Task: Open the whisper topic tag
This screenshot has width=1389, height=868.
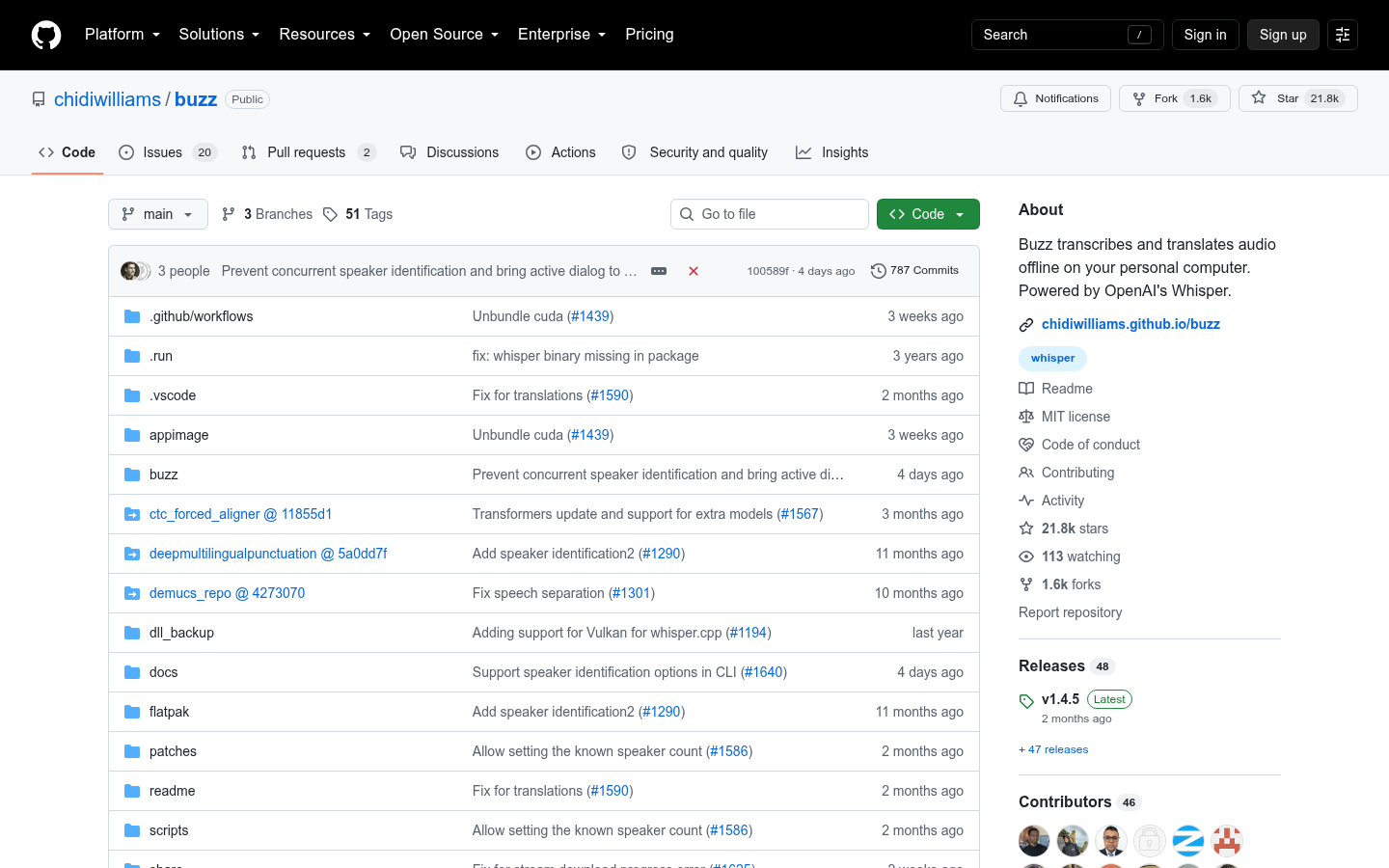Action: coord(1052,358)
